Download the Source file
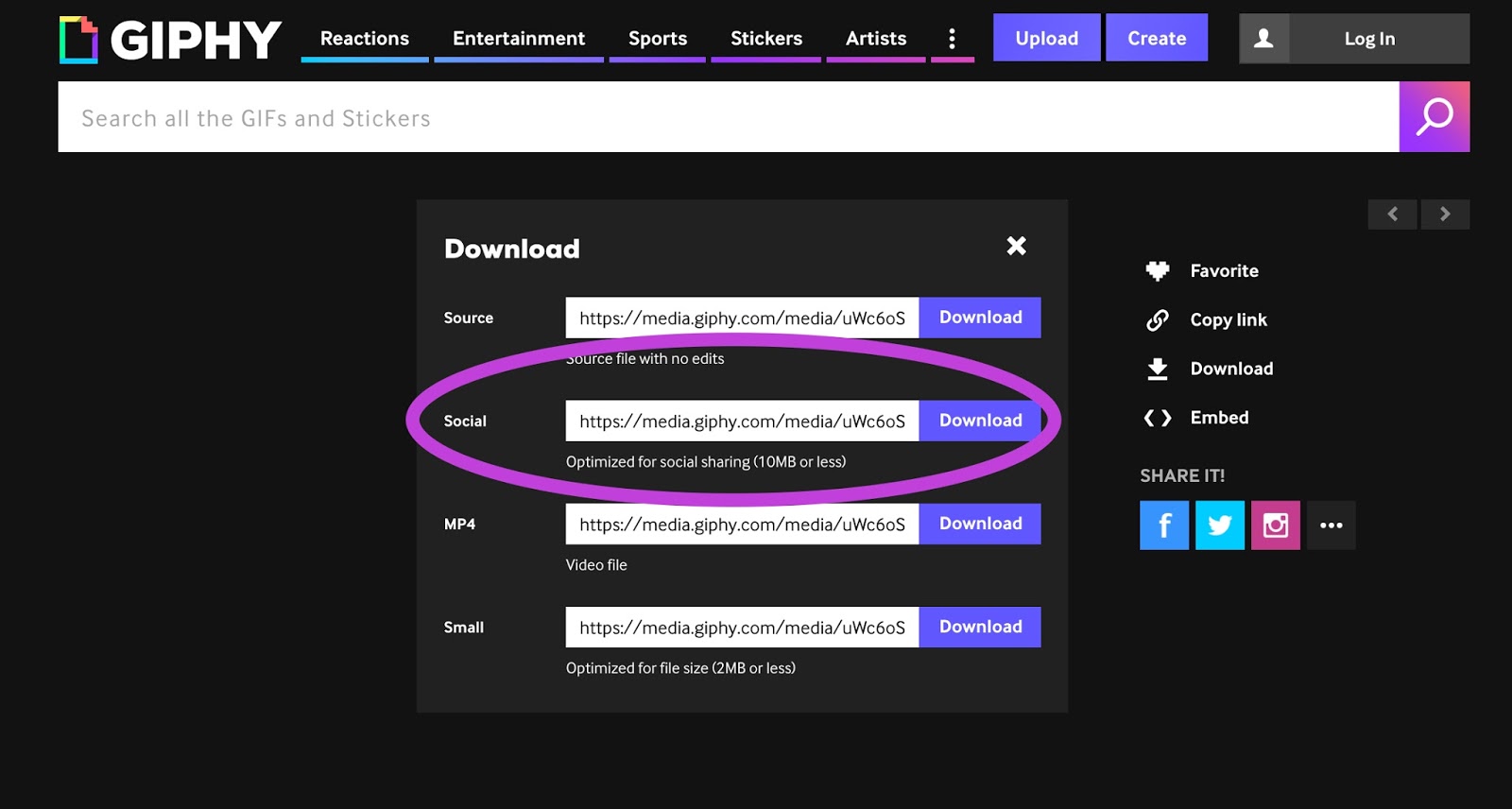Image resolution: width=1512 pixels, height=809 pixels. point(980,318)
